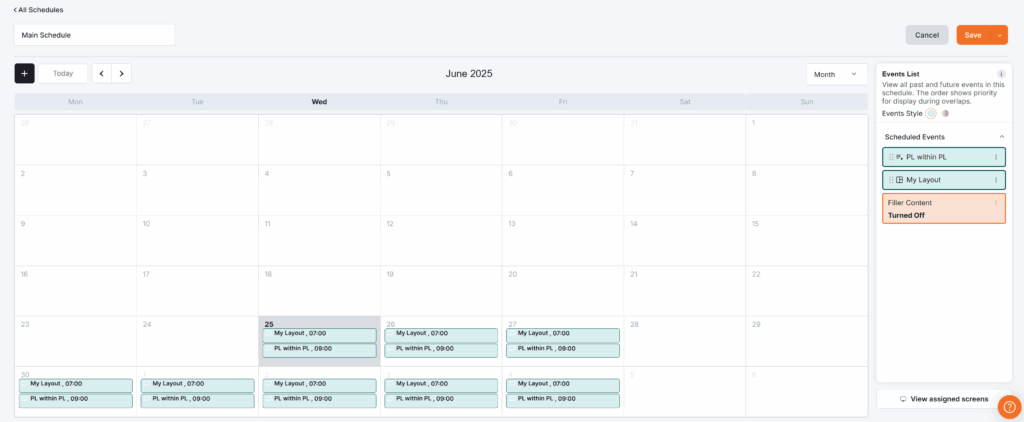The image size is (1024, 422).
Task: Open PL within PL event on July 4
Action: click(x=563, y=400)
